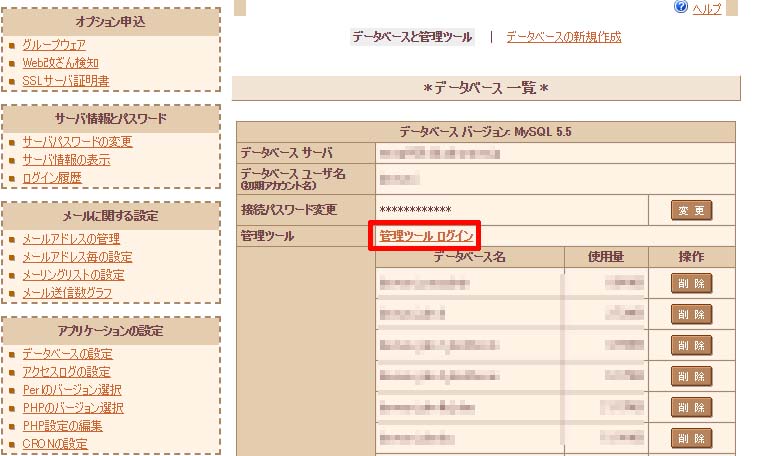Open アクセスログの設定 link
Screen dimensions: 765x456
pos(66,372)
